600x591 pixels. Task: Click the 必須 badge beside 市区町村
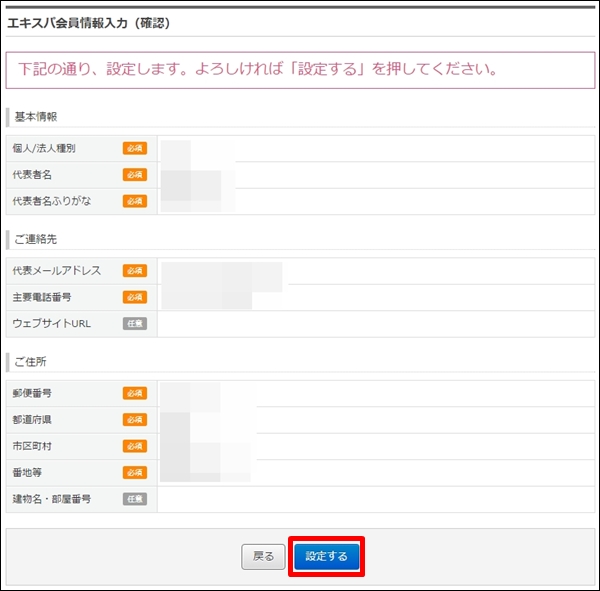pos(135,446)
